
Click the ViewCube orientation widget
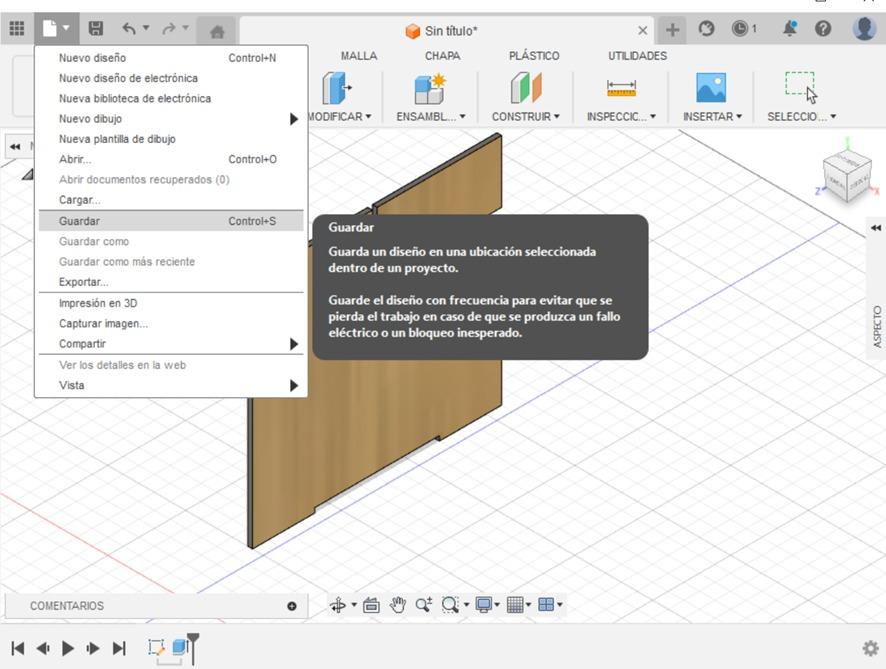(x=847, y=174)
